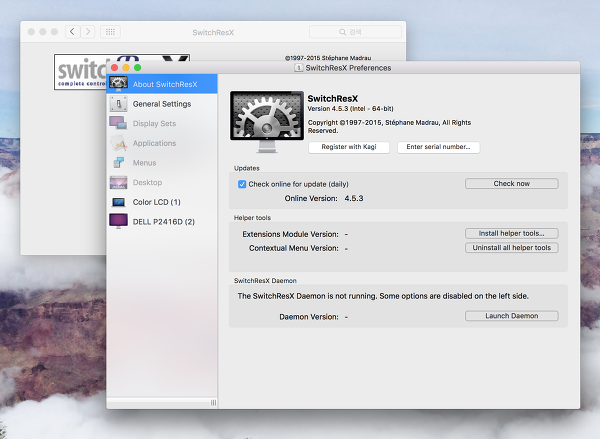Click forward arrow in SwitchResX background window
Viewport: 600px width, 439px height.
coord(88,32)
